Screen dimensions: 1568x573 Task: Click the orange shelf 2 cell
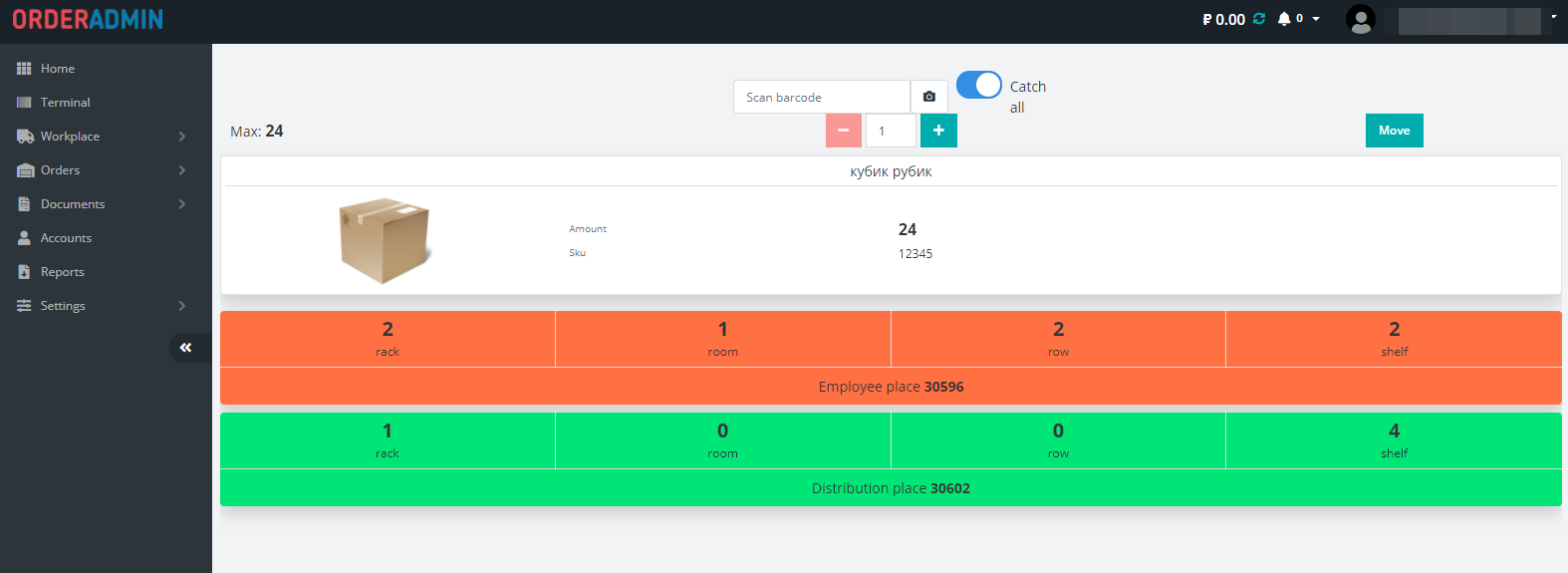[1394, 339]
